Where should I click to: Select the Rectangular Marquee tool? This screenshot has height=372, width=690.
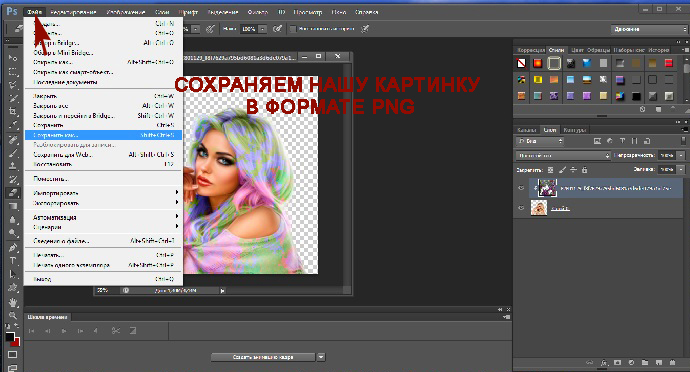pyautogui.click(x=13, y=71)
